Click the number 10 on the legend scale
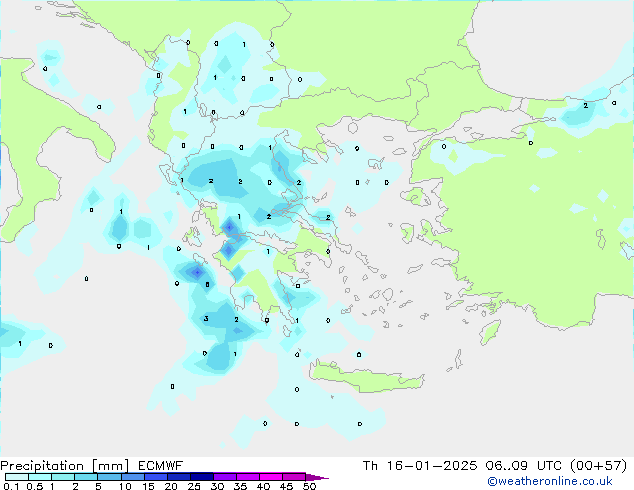Image resolution: width=634 pixels, height=490 pixels. (x=124, y=486)
